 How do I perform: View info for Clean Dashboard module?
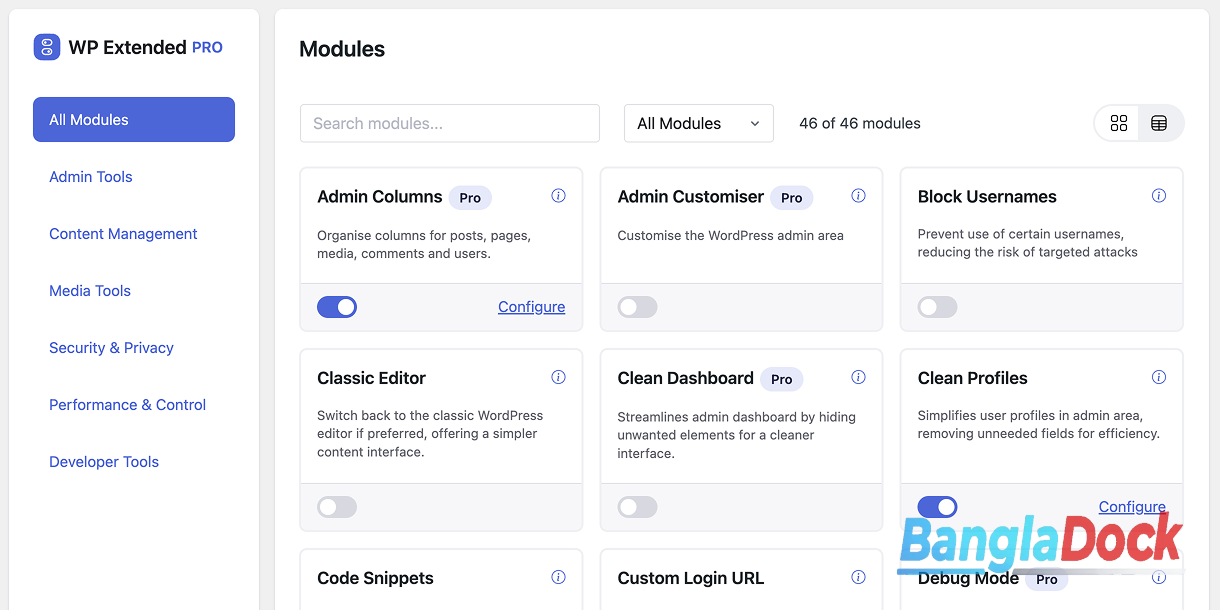[x=858, y=377]
